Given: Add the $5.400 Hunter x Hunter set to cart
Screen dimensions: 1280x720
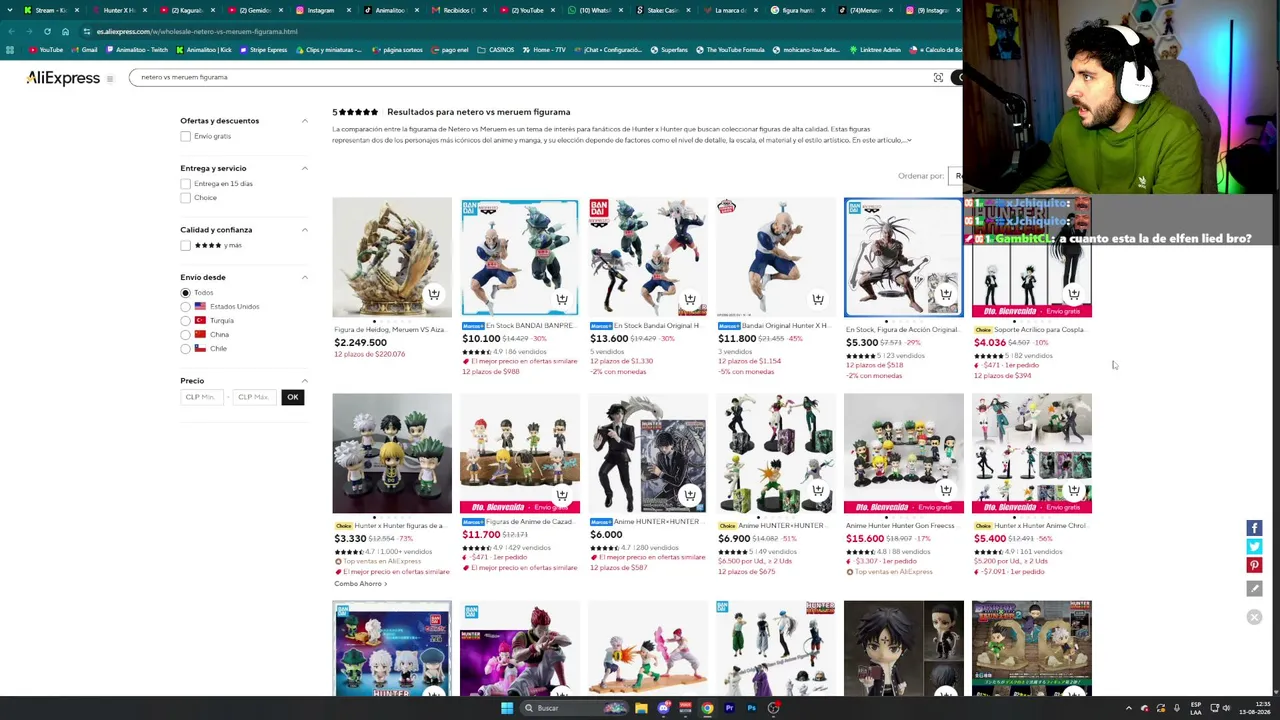Looking at the screenshot, I should click(x=1074, y=491).
